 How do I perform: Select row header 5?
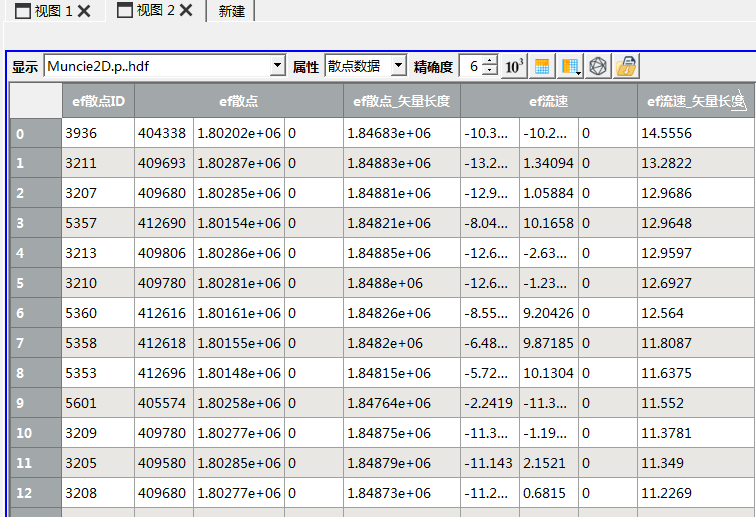(x=36, y=283)
